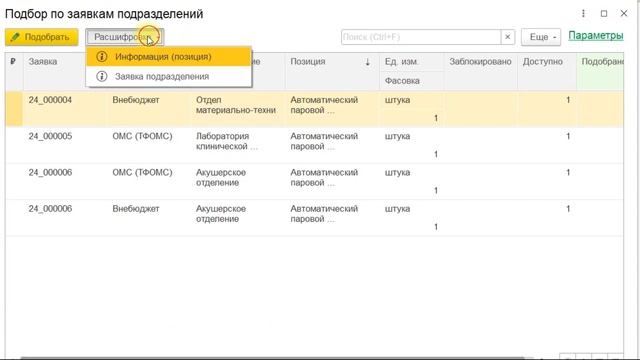The height and width of the screenshot is (360, 640).
Task: Choose Заявка подразделения menu entry
Action: [169, 76]
